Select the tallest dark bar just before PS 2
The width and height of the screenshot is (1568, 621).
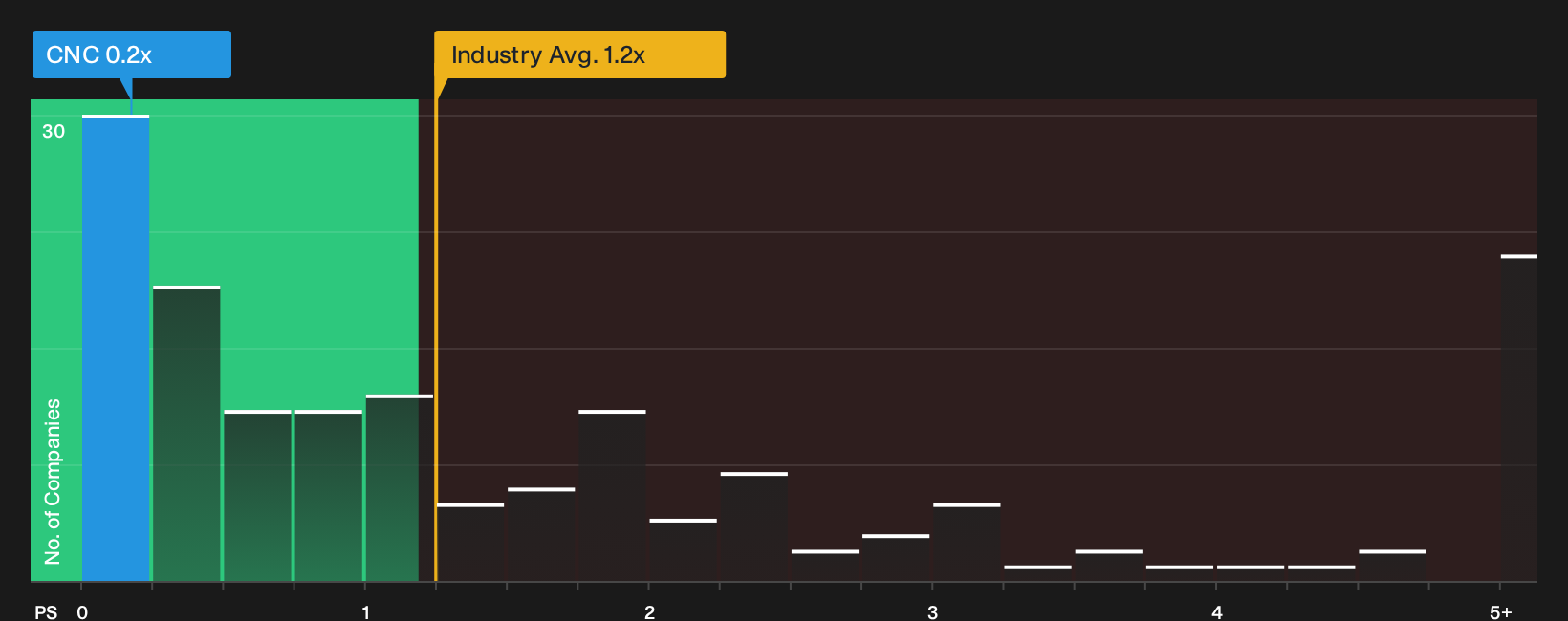[612, 496]
